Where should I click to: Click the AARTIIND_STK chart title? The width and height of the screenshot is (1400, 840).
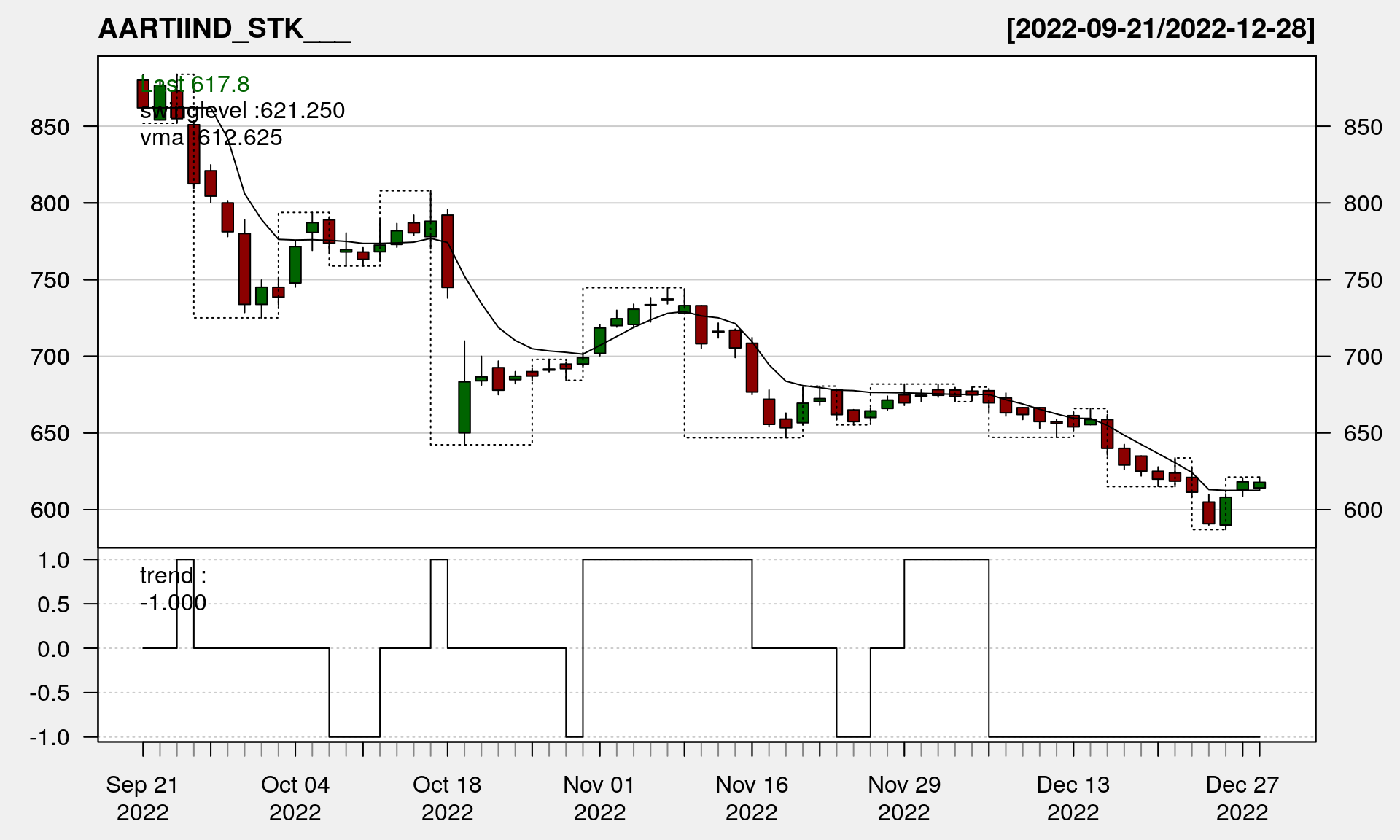[x=224, y=29]
